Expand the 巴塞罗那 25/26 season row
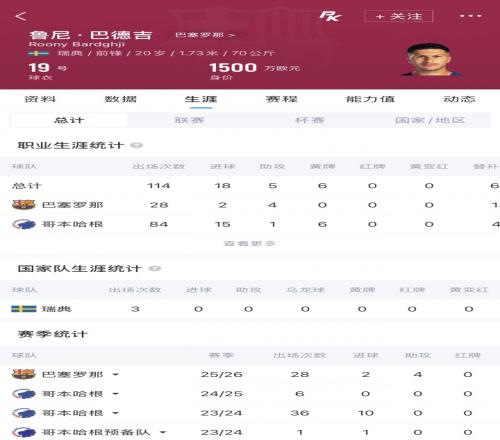The width and height of the screenshot is (500, 440). (x=115, y=375)
